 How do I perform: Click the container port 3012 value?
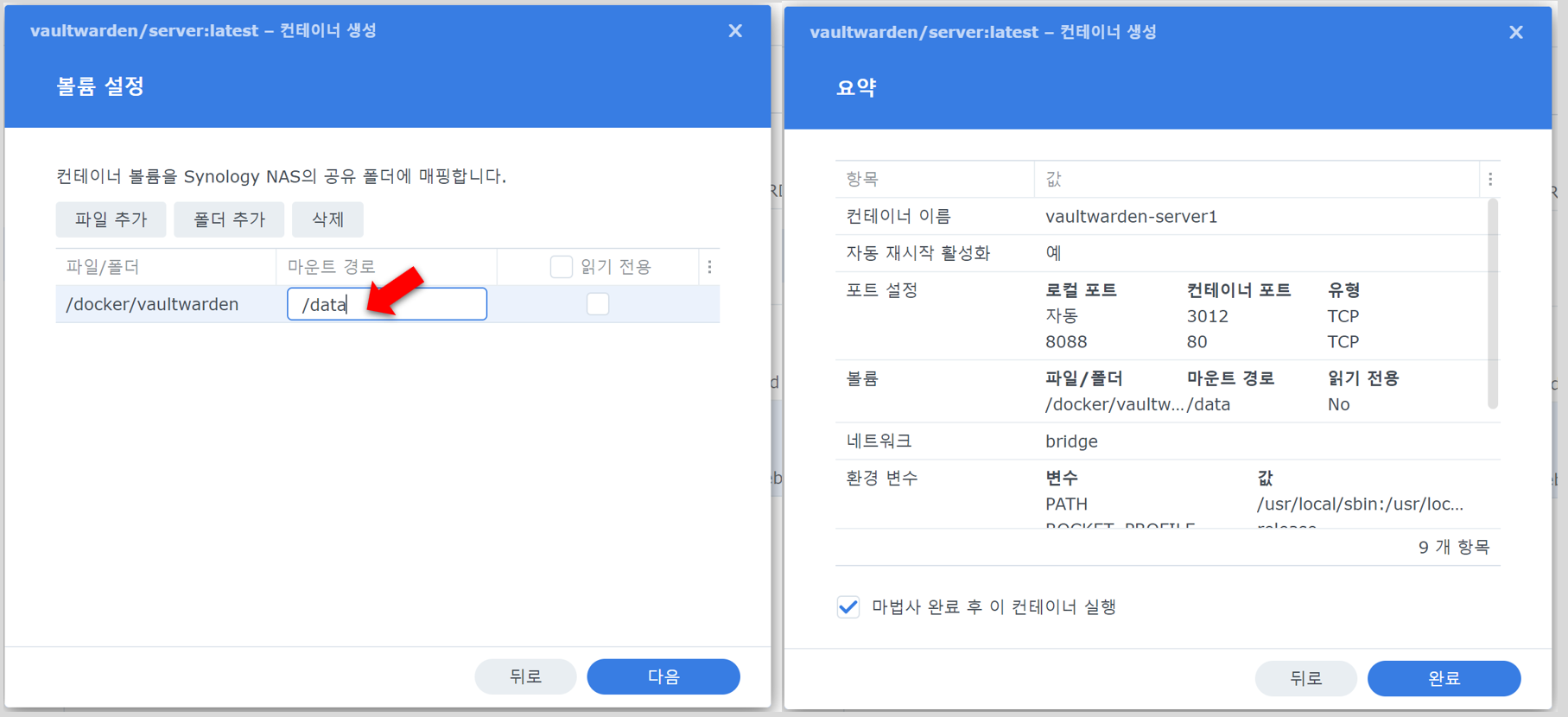pos(1207,316)
